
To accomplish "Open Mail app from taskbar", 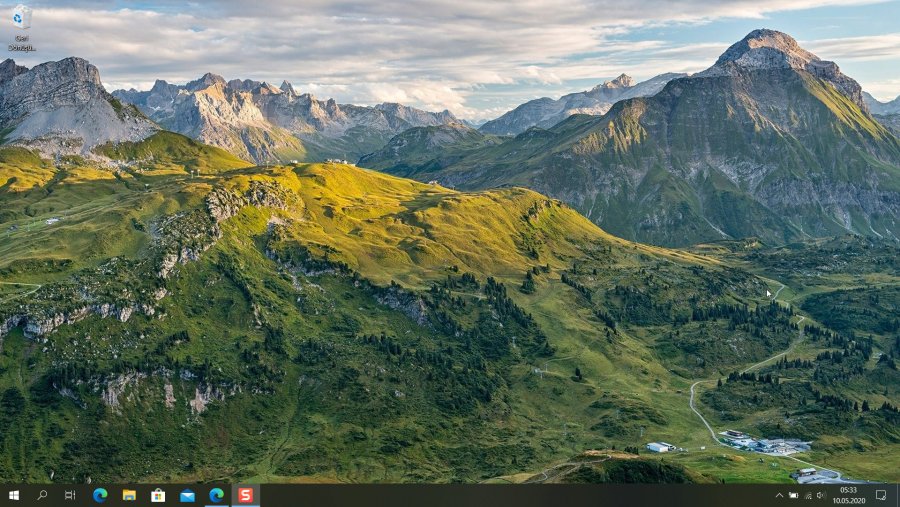I will 187,495.
